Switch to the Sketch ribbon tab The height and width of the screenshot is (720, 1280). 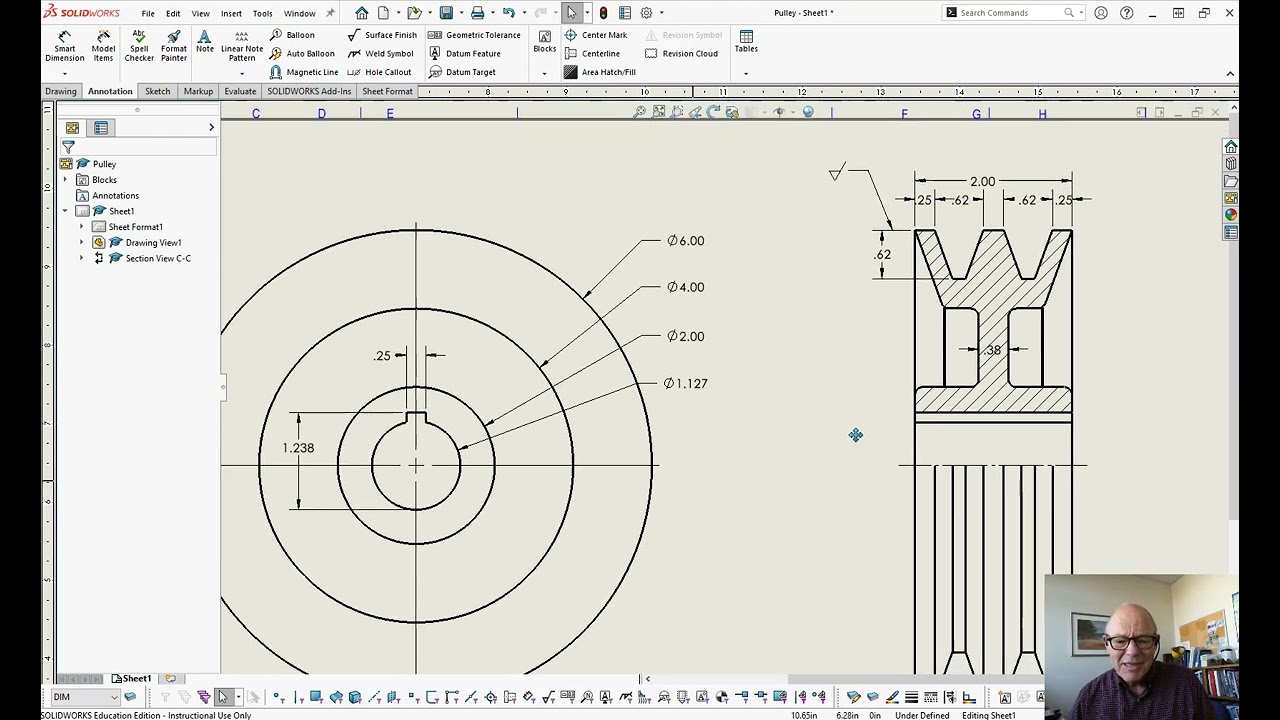[157, 91]
